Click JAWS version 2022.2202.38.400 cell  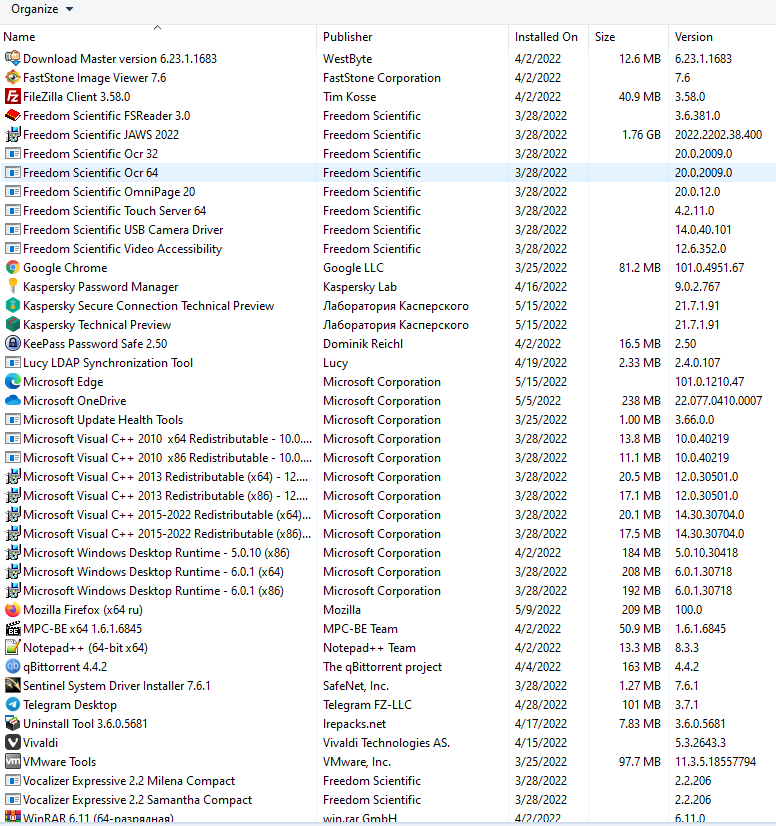pyautogui.click(x=718, y=134)
